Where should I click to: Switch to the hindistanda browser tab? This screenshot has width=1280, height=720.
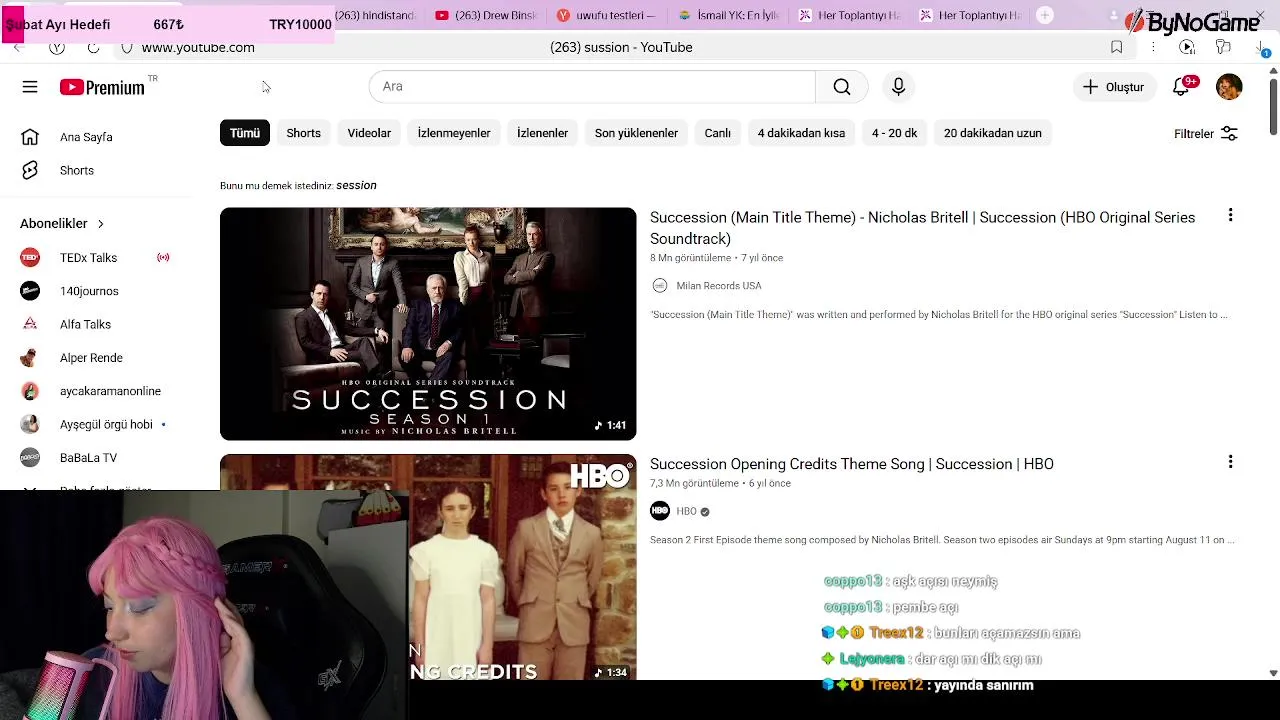[x=374, y=15]
